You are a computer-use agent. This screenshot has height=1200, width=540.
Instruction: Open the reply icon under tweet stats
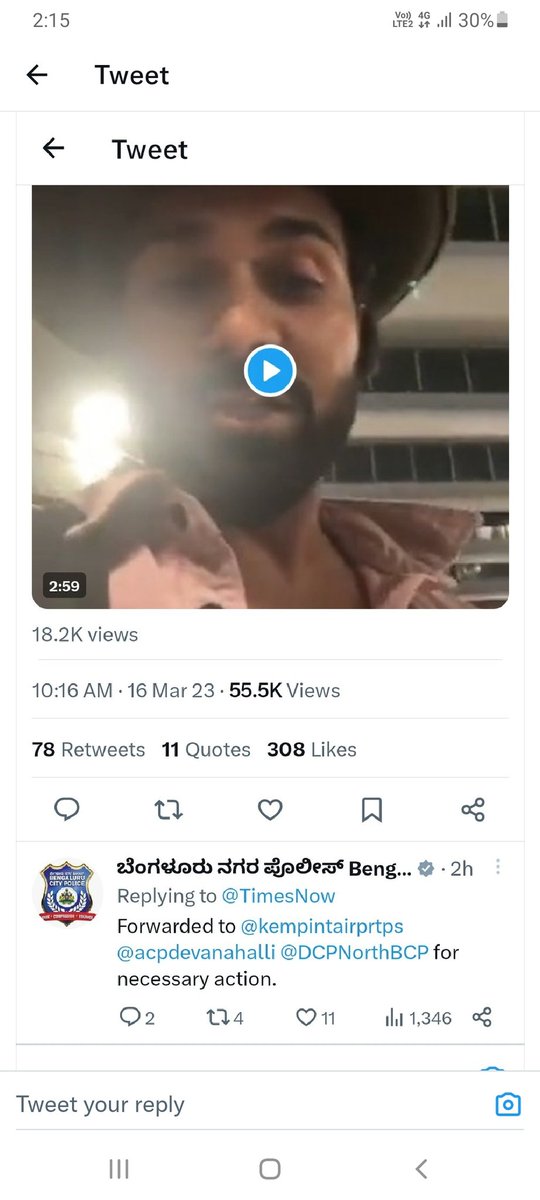(x=67, y=809)
